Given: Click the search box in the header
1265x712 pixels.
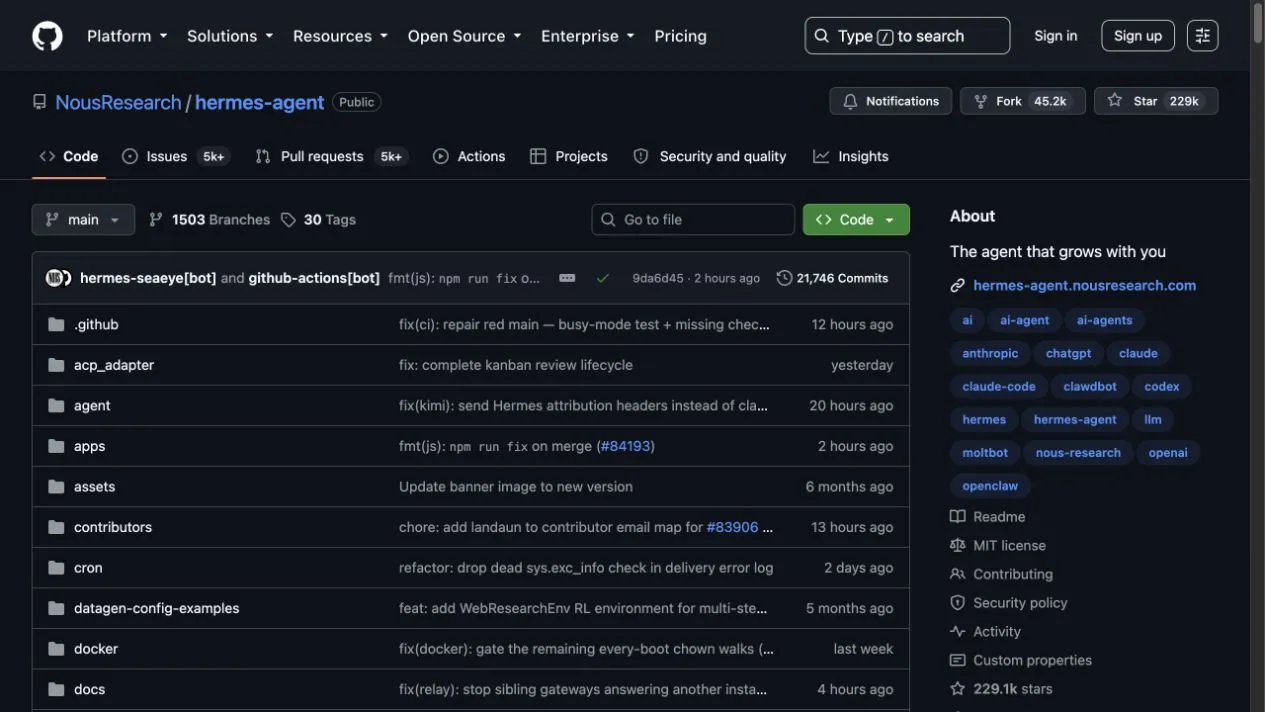Looking at the screenshot, I should pos(907,36).
